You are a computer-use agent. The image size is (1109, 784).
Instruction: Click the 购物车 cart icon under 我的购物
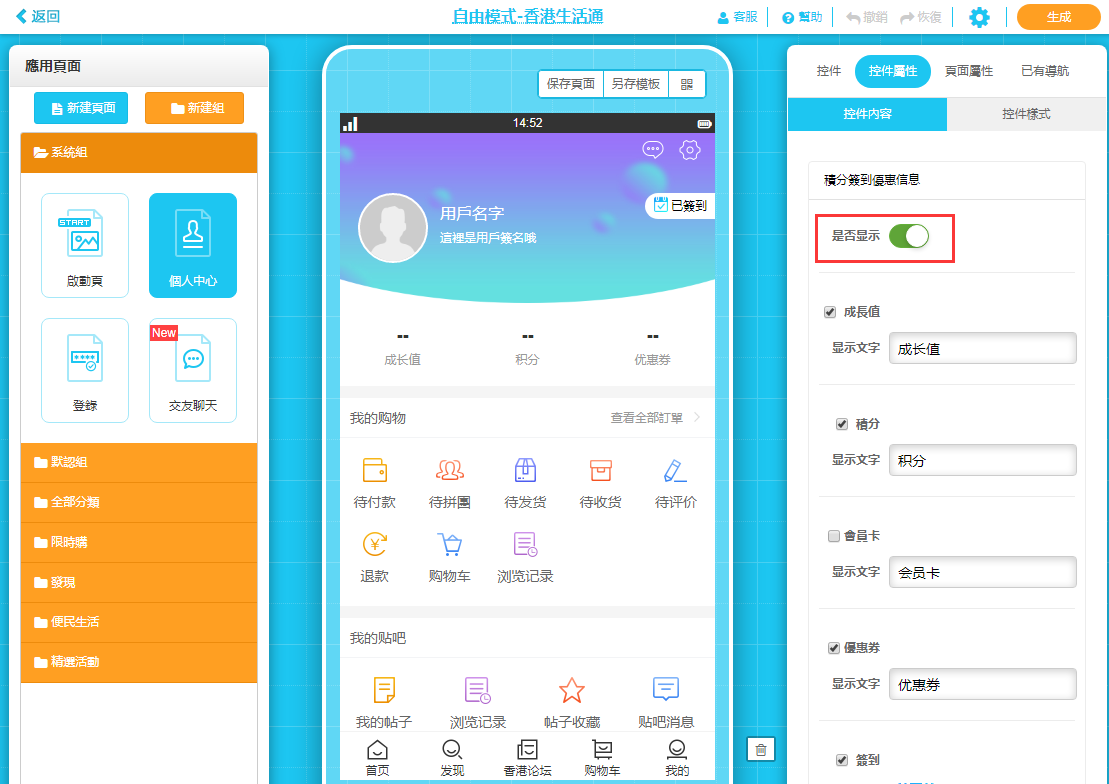click(450, 544)
